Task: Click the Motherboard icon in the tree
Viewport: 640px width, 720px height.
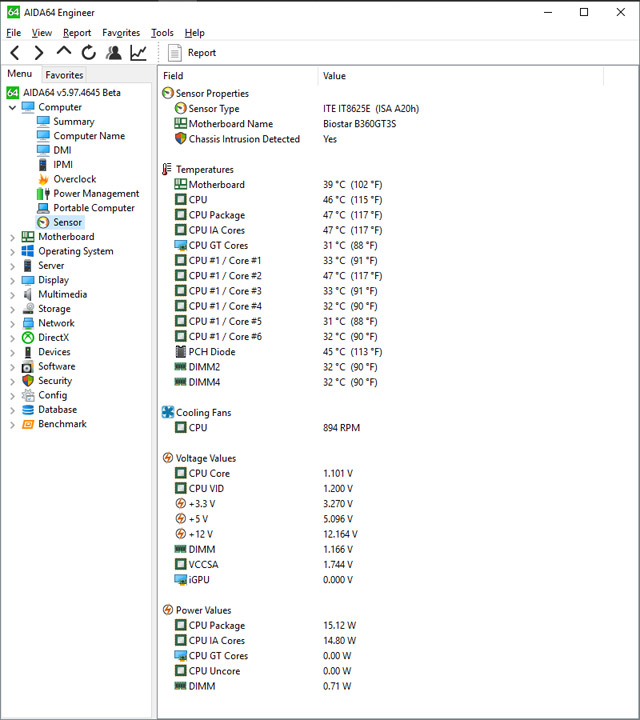Action: pyautogui.click(x=28, y=236)
